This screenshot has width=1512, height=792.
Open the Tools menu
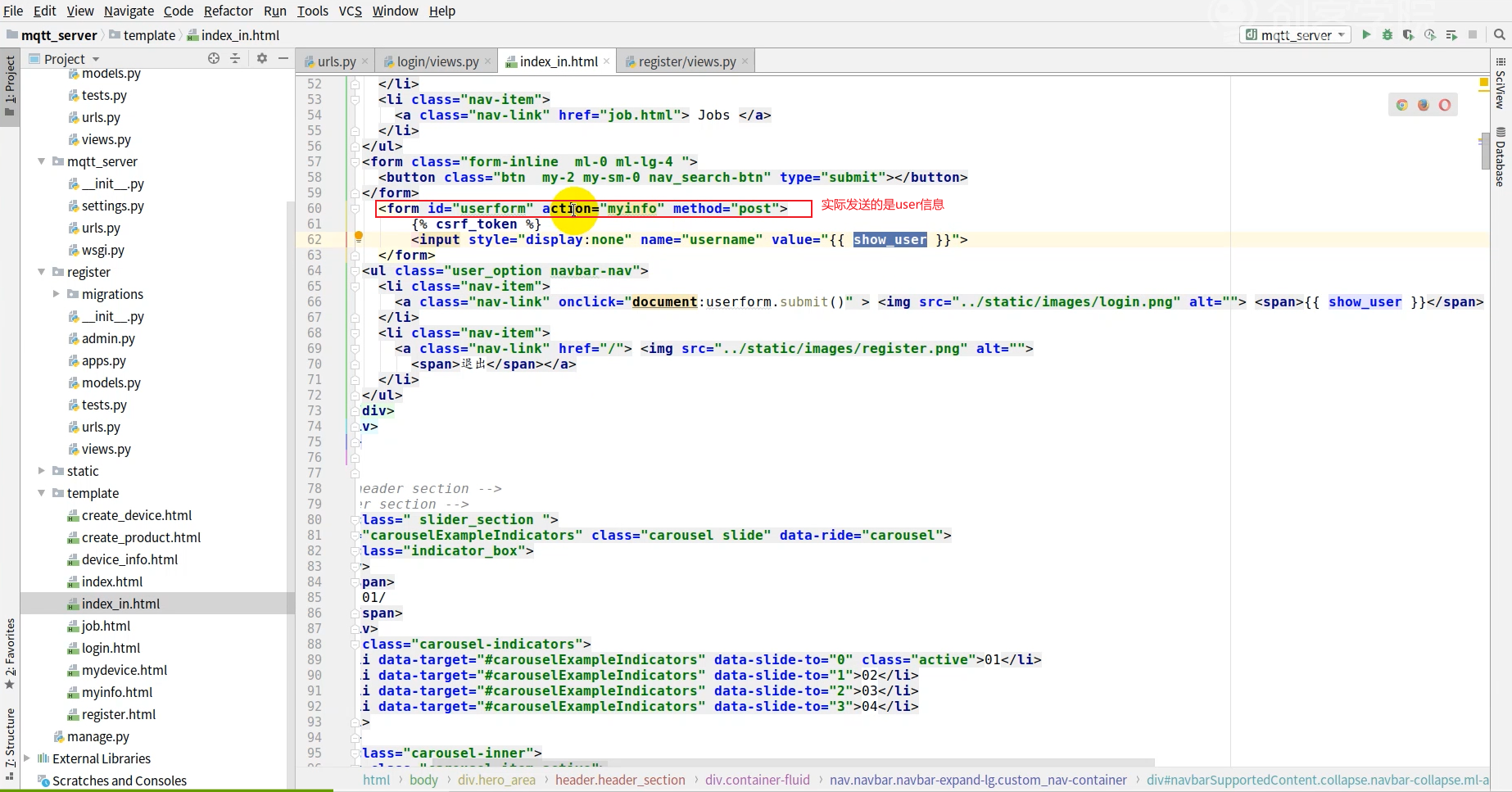click(312, 11)
